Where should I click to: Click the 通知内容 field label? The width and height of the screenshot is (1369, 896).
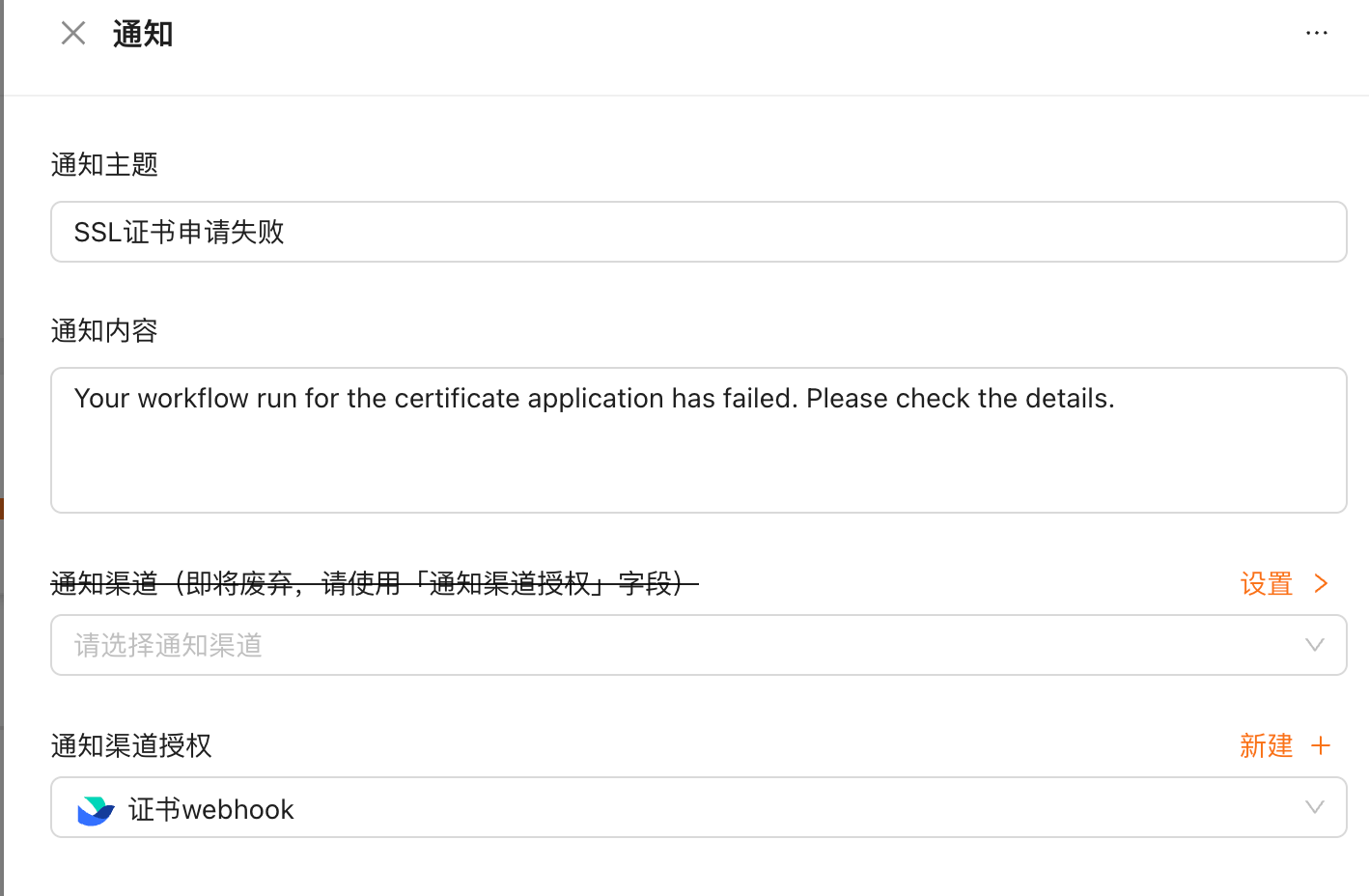pos(104,330)
